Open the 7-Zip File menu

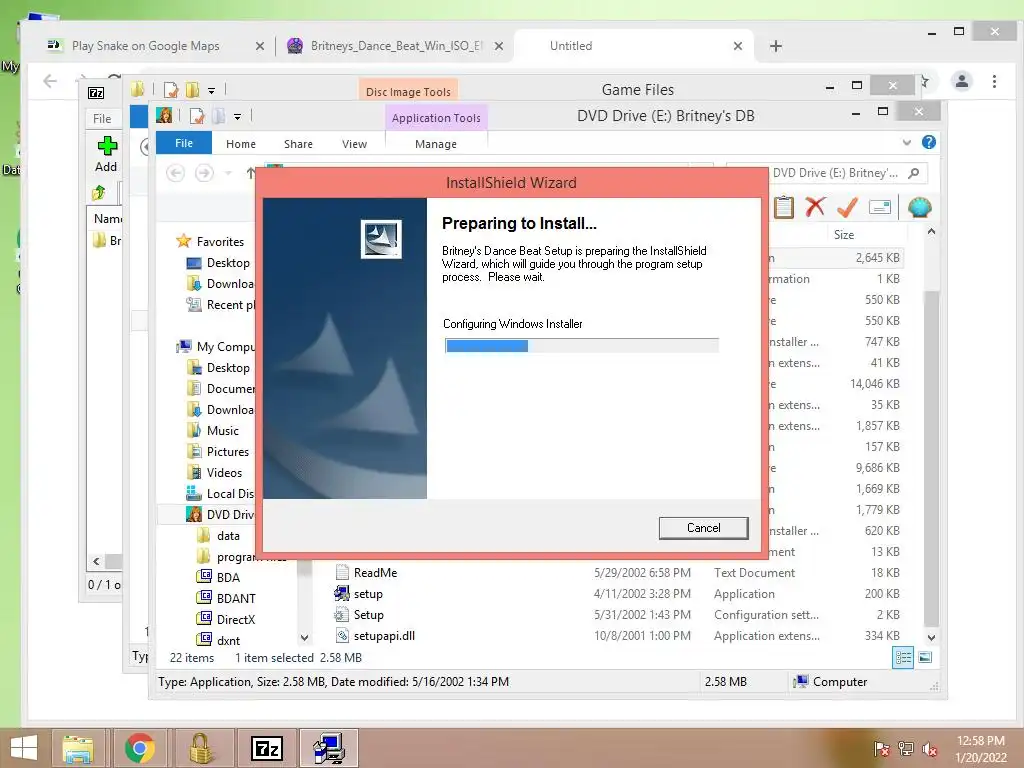click(x=102, y=118)
